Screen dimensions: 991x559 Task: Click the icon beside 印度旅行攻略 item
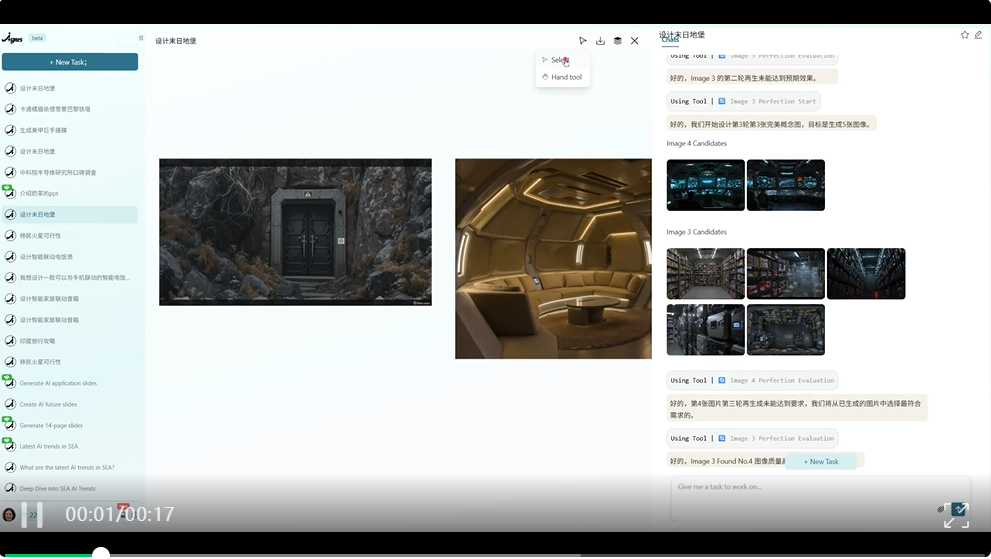point(10,341)
